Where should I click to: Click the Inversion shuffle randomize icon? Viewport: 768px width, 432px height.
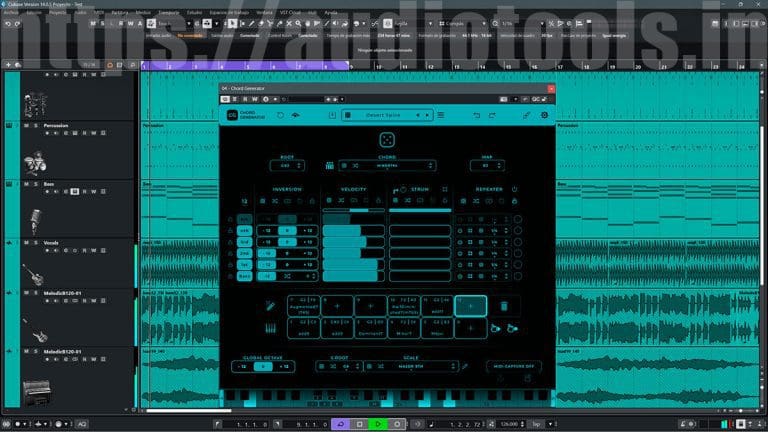tap(275, 201)
